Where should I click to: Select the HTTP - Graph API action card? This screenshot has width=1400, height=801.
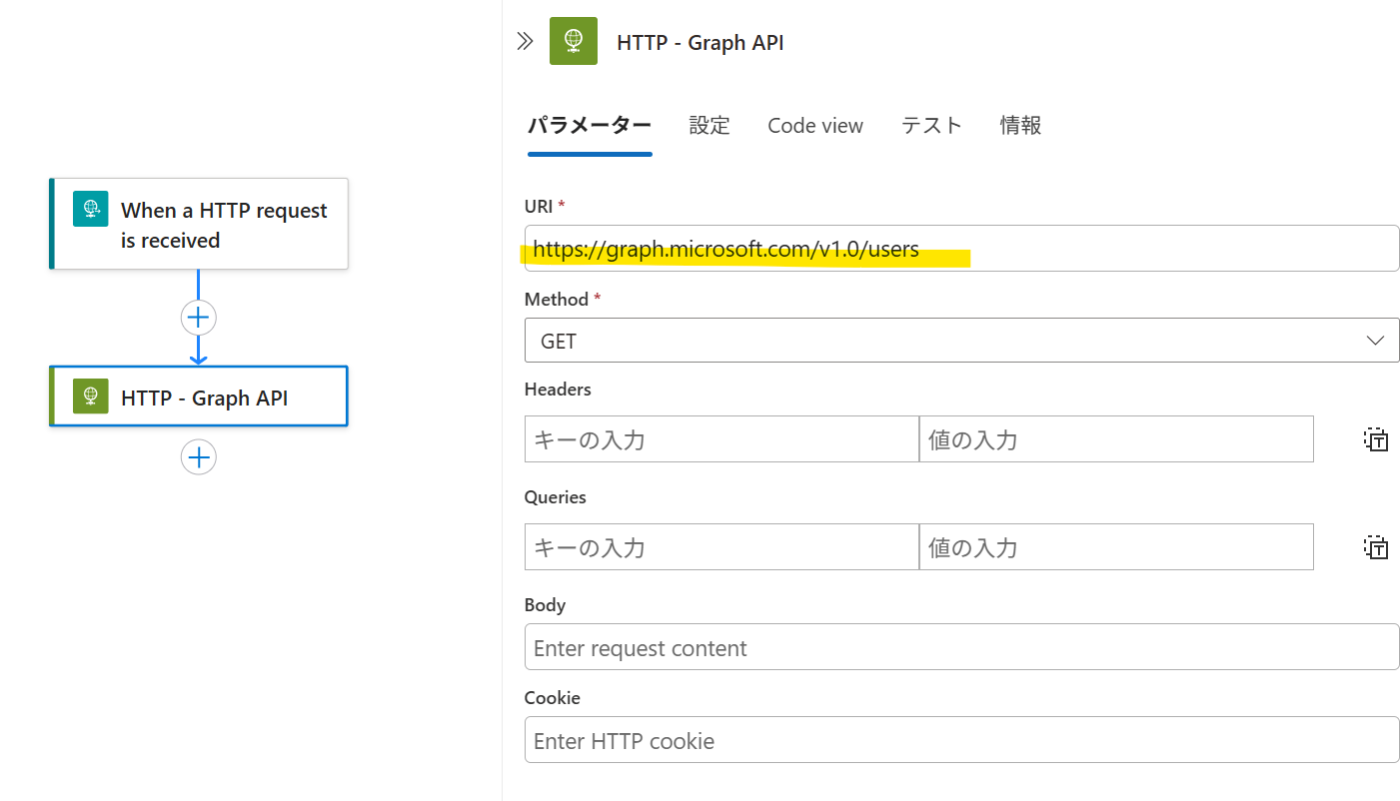coord(198,396)
